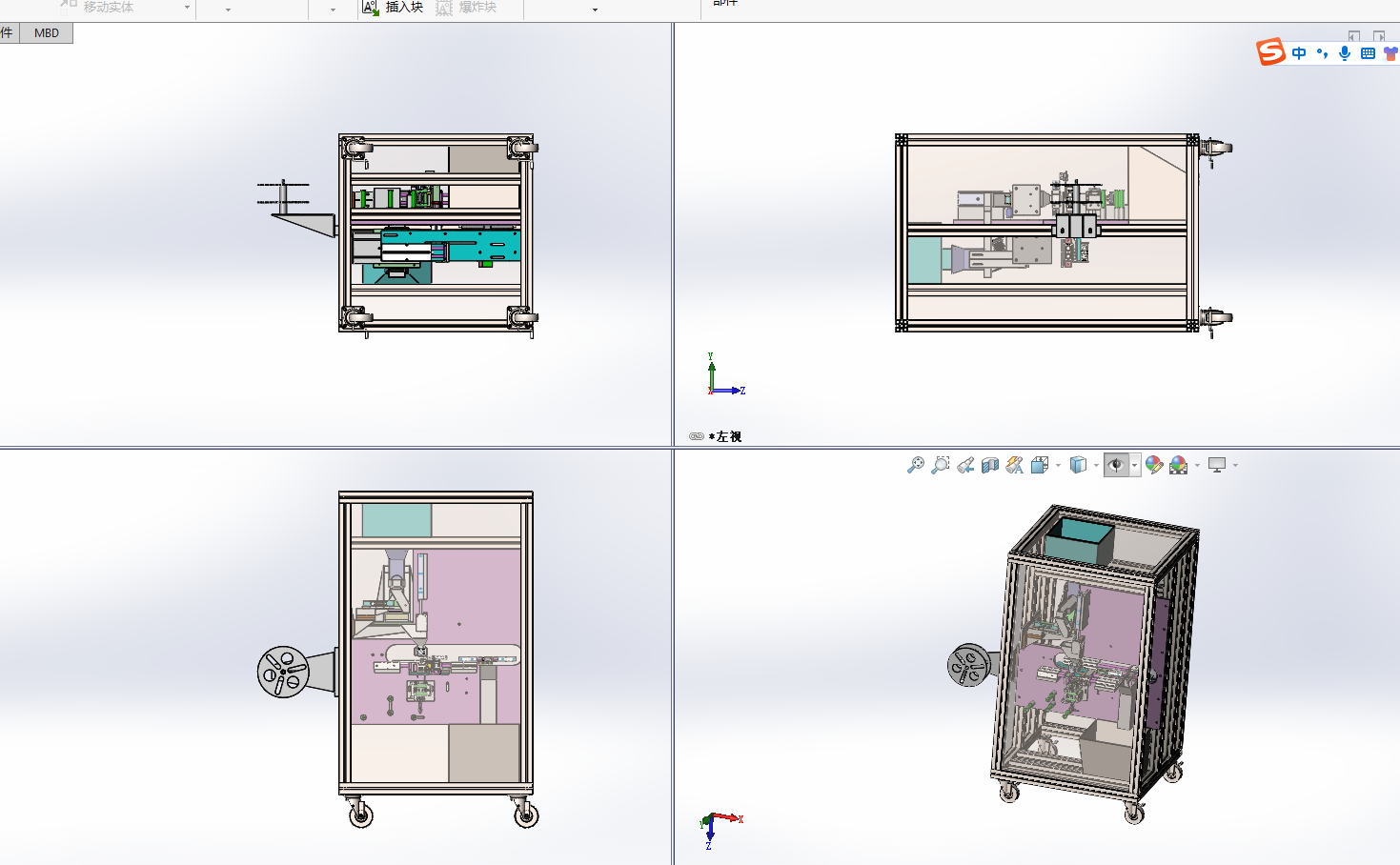Open the View Settings dropdown arrow

1235,466
